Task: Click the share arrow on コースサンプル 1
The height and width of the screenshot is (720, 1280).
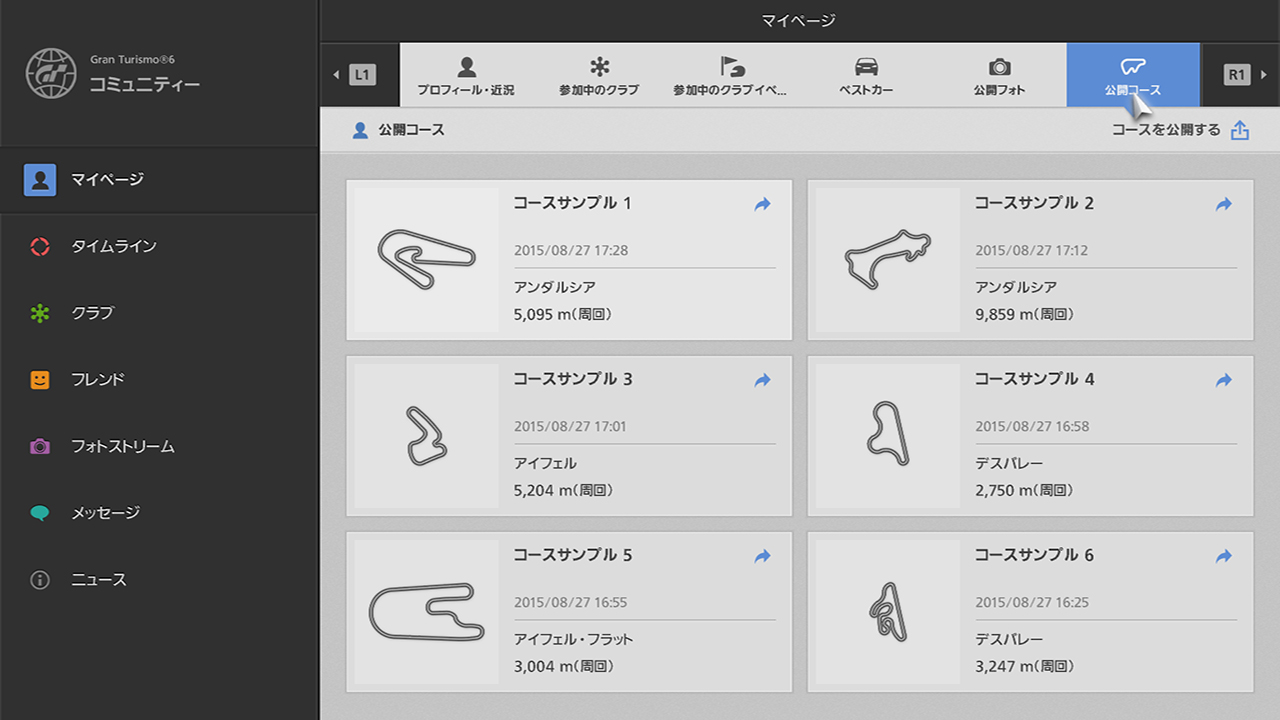Action: click(x=762, y=204)
